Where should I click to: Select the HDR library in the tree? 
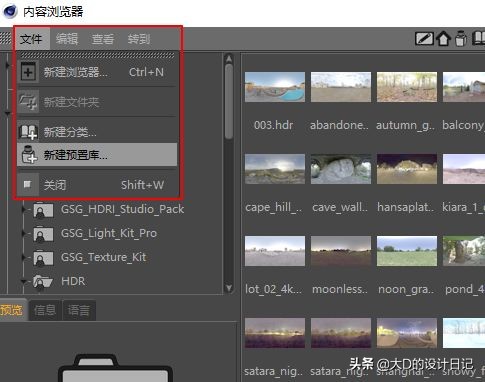[x=73, y=281]
